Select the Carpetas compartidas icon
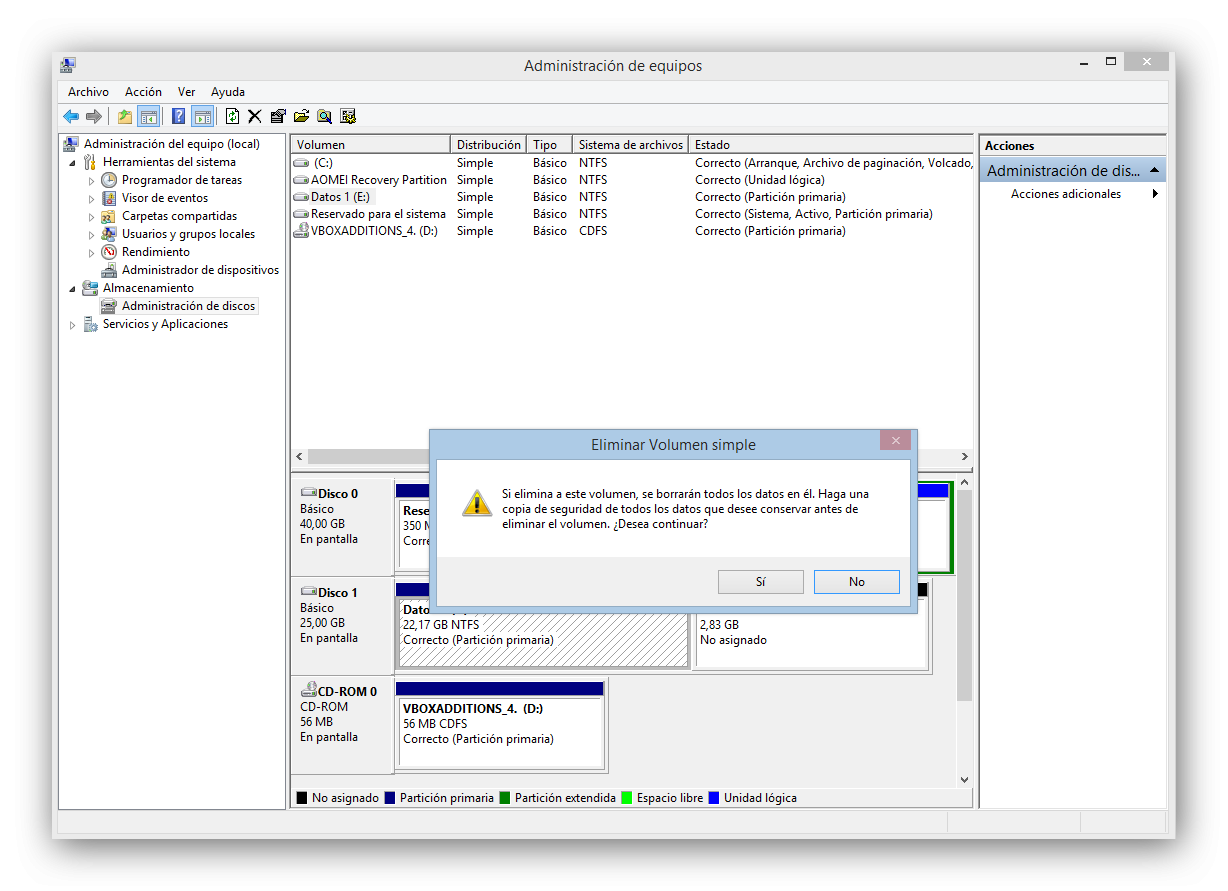This screenshot has width=1228, height=891. [109, 216]
